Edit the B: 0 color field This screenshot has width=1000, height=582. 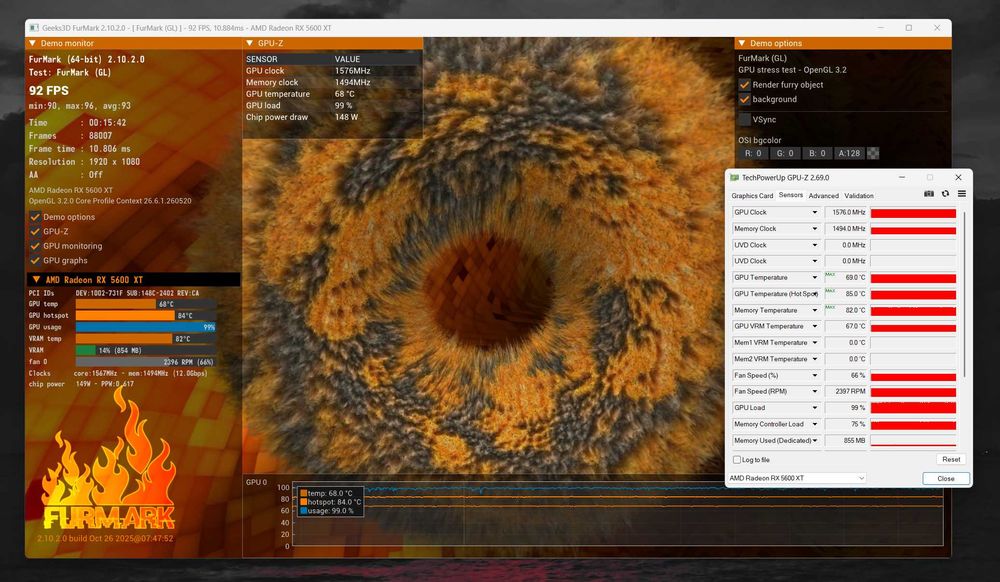[817, 153]
